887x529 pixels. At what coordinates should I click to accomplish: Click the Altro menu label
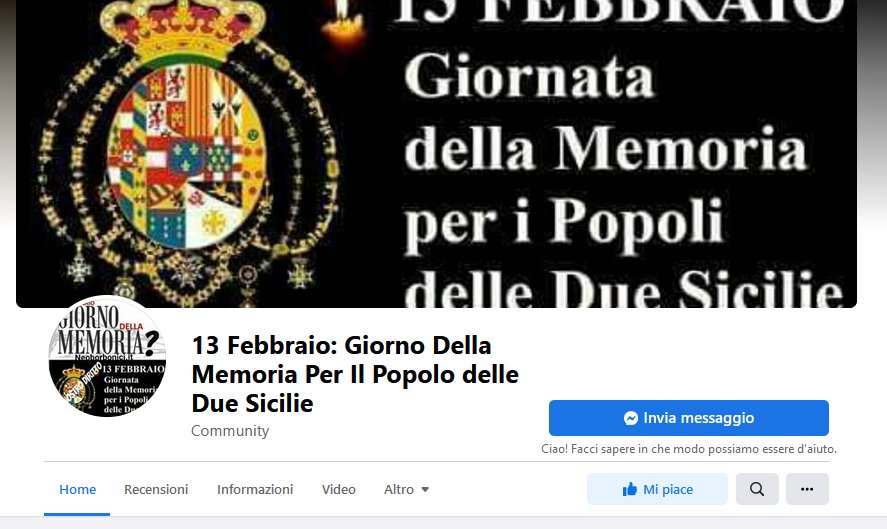point(399,489)
